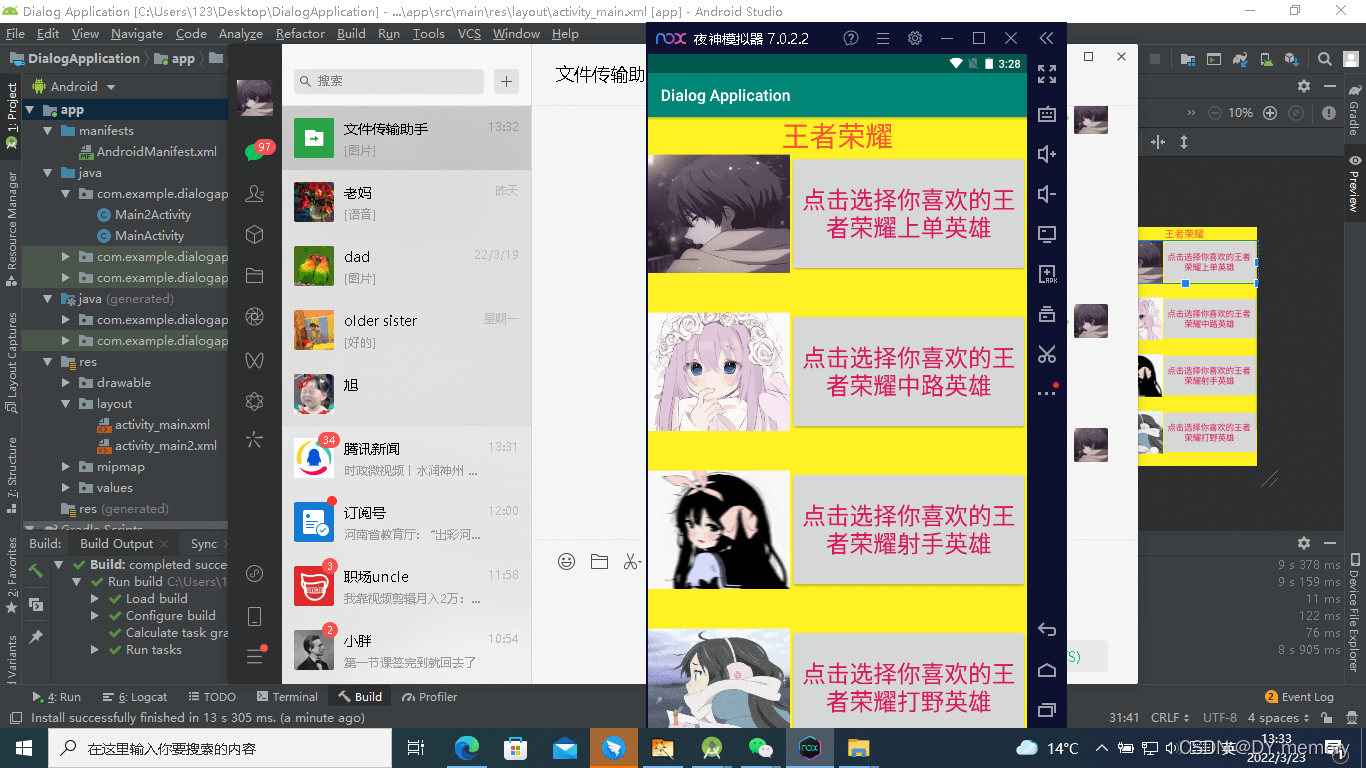Click Nox volume down icon
This screenshot has width=1366, height=768.
(x=1047, y=194)
